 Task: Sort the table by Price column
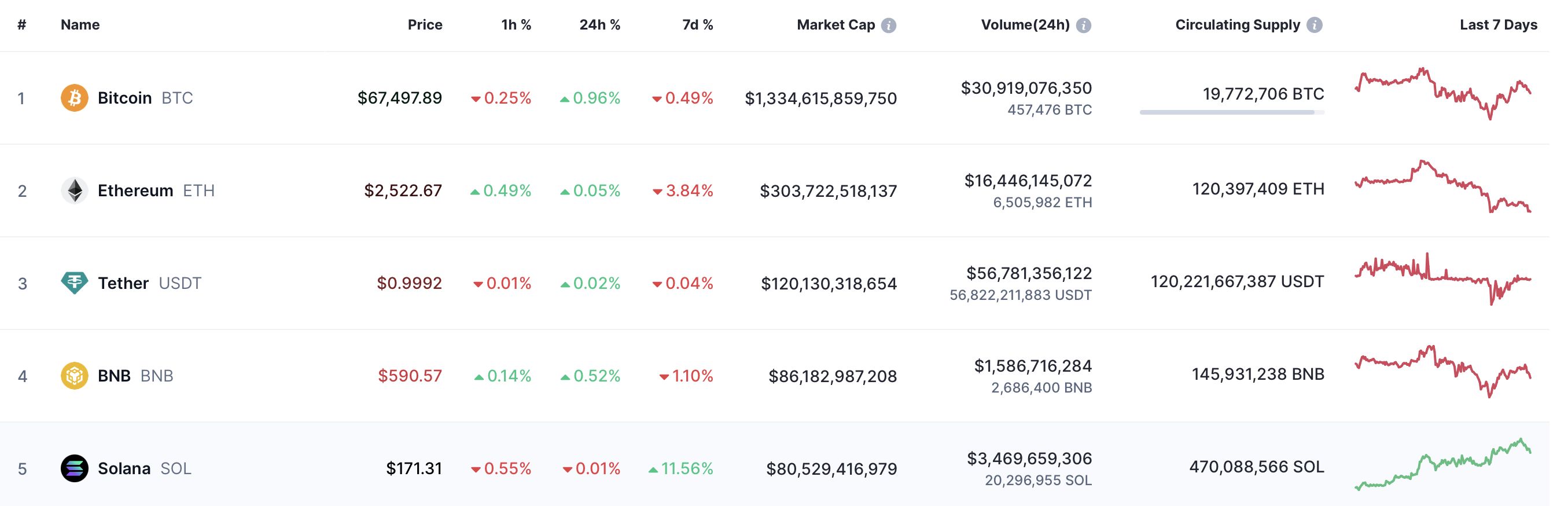click(x=424, y=25)
